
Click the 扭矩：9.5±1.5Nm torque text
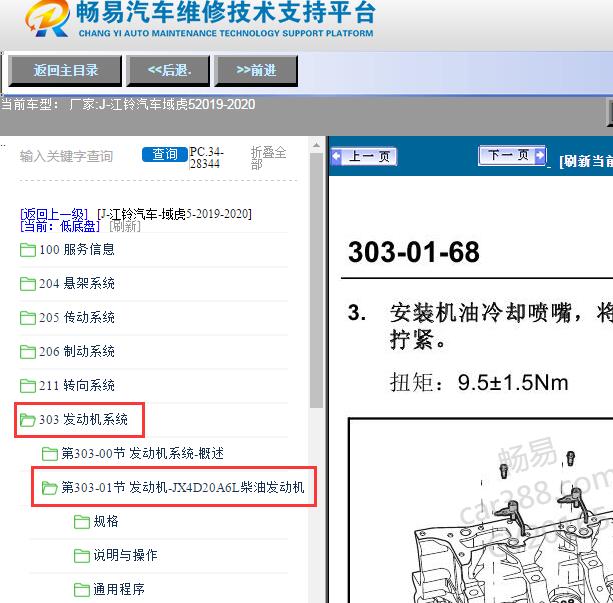(479, 382)
